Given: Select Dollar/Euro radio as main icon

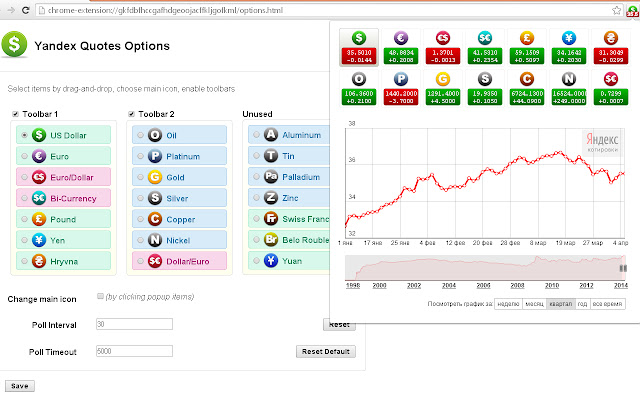Looking at the screenshot, I should click(140, 261).
